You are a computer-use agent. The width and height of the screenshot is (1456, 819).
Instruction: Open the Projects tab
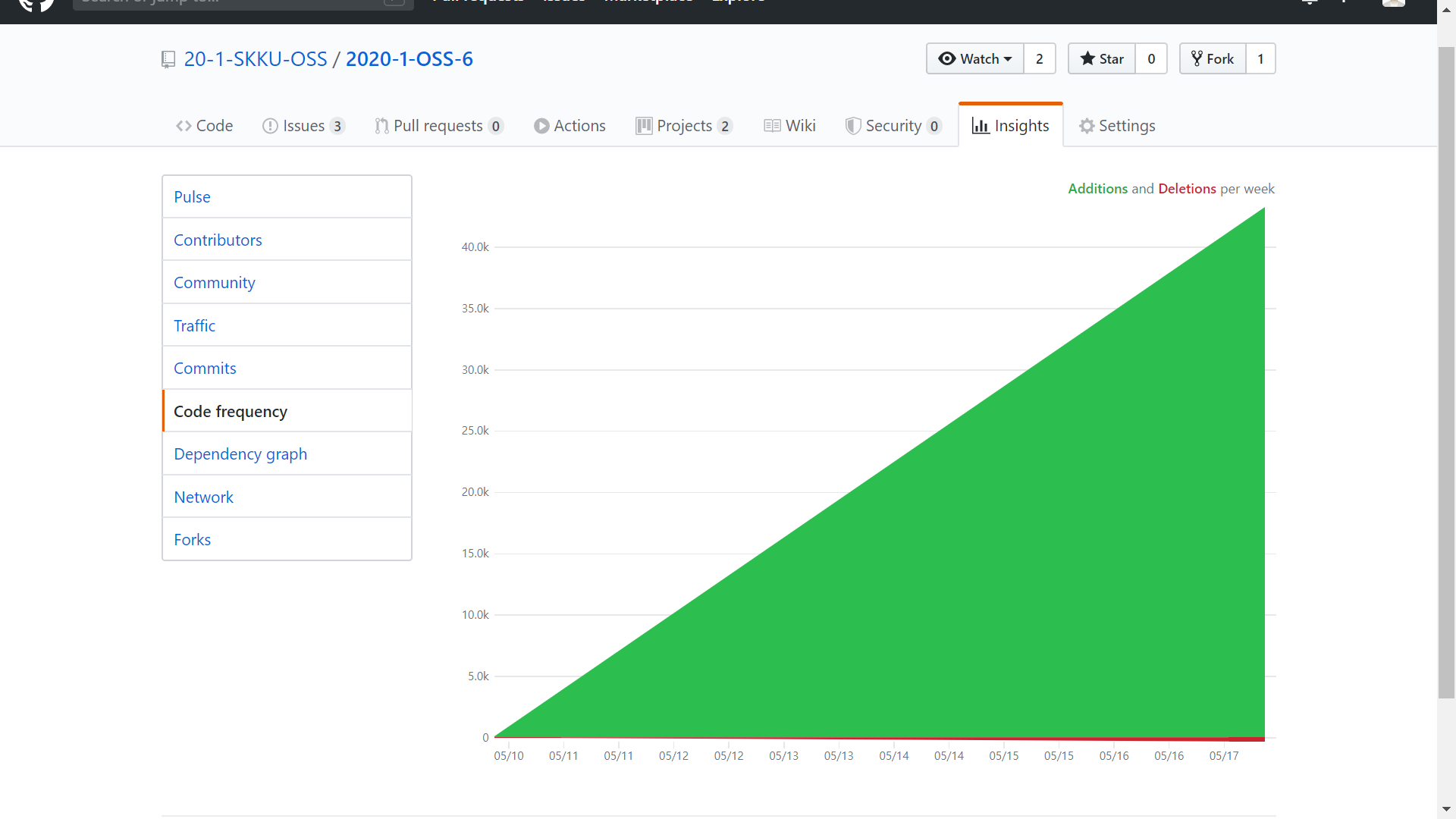[x=684, y=126]
